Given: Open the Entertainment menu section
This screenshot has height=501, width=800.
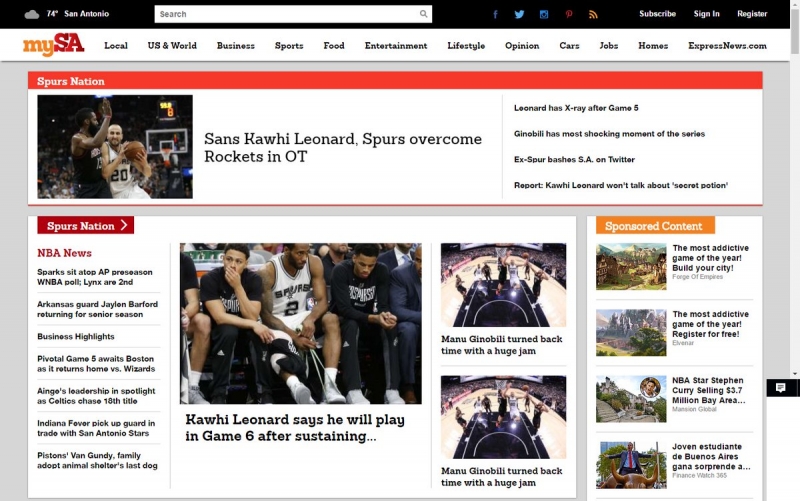Looking at the screenshot, I should coord(395,45).
